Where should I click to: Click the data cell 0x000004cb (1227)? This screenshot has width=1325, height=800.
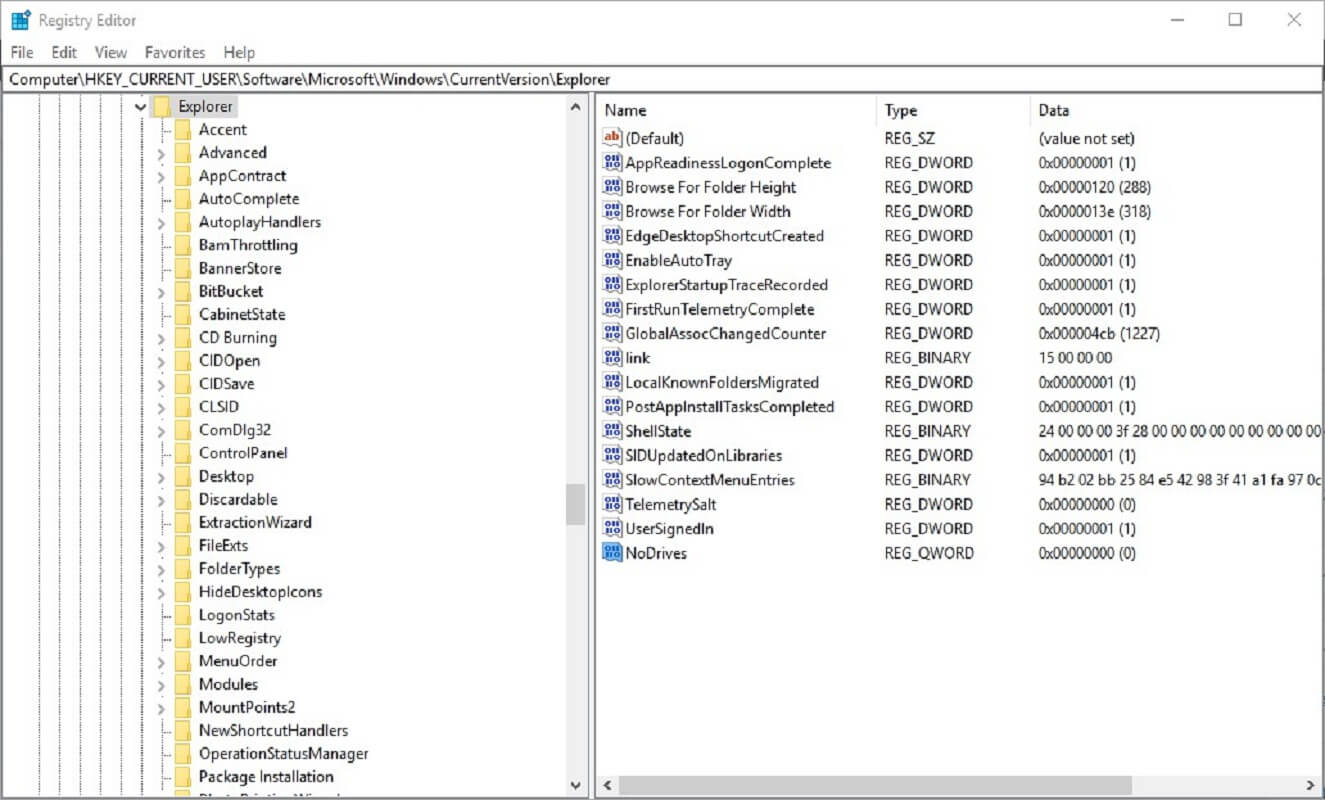(1099, 333)
